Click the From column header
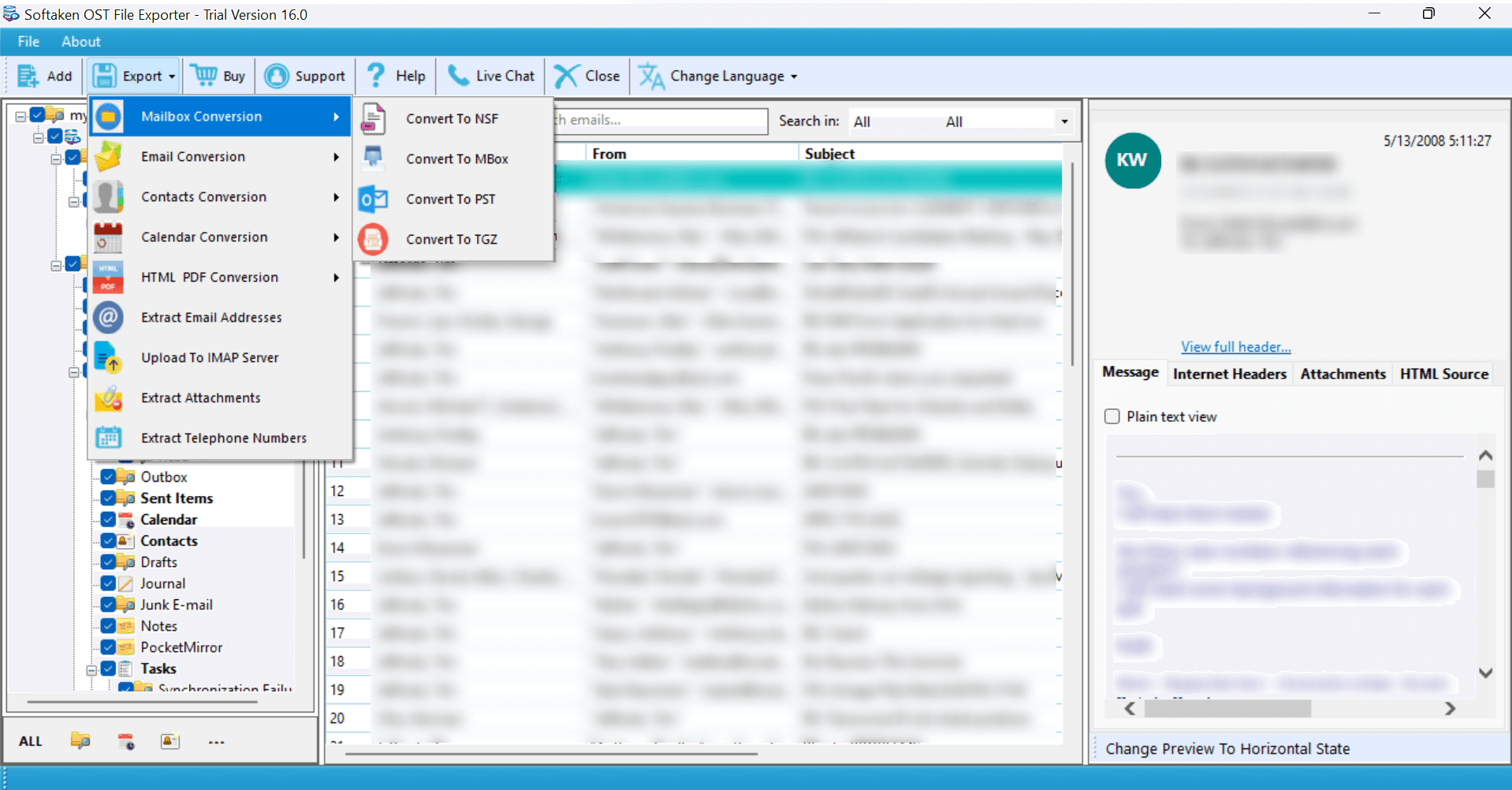 point(691,154)
